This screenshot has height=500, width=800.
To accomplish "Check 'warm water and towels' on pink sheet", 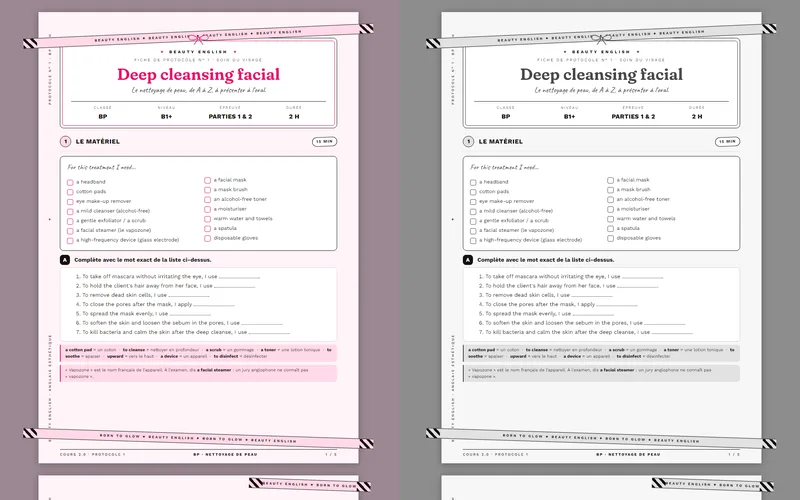I will point(208,219).
